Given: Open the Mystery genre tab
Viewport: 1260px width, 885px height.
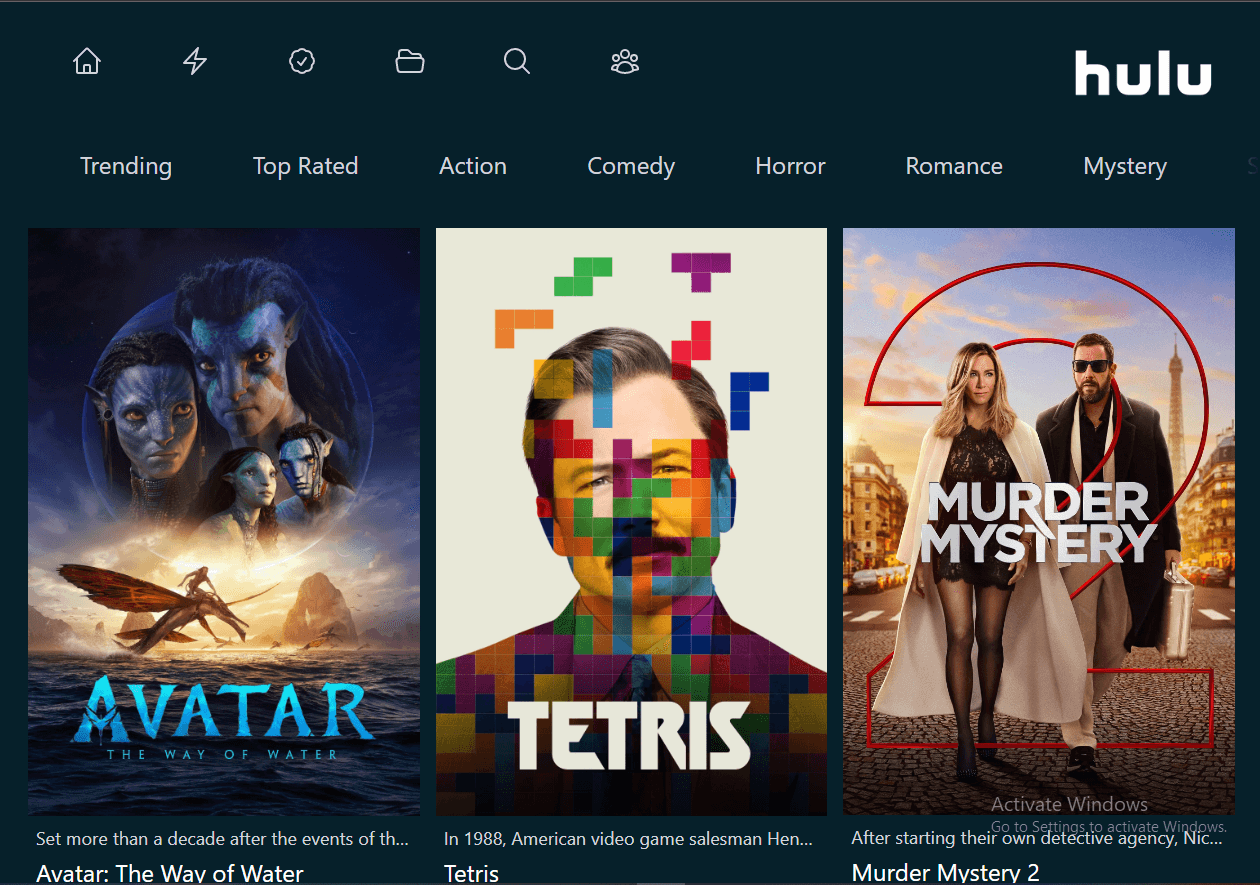Looking at the screenshot, I should (1125, 166).
